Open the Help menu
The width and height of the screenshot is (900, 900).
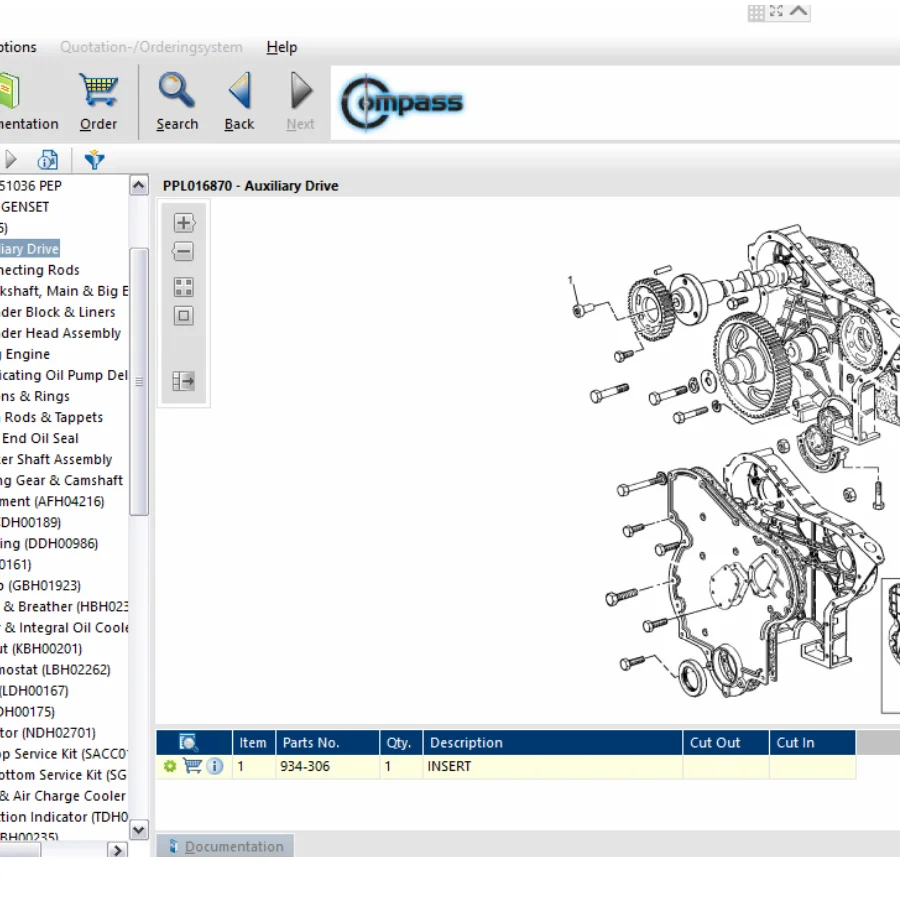[x=281, y=47]
